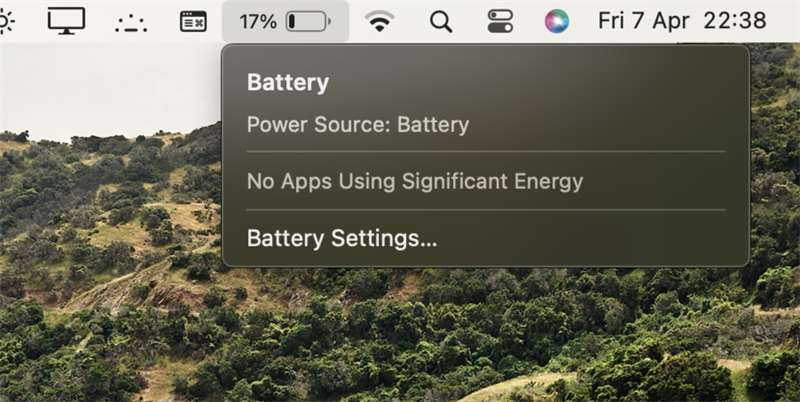Screen dimensions: 800x402
Task: Click the monitor display icon in menu bar
Action: tap(66, 21)
